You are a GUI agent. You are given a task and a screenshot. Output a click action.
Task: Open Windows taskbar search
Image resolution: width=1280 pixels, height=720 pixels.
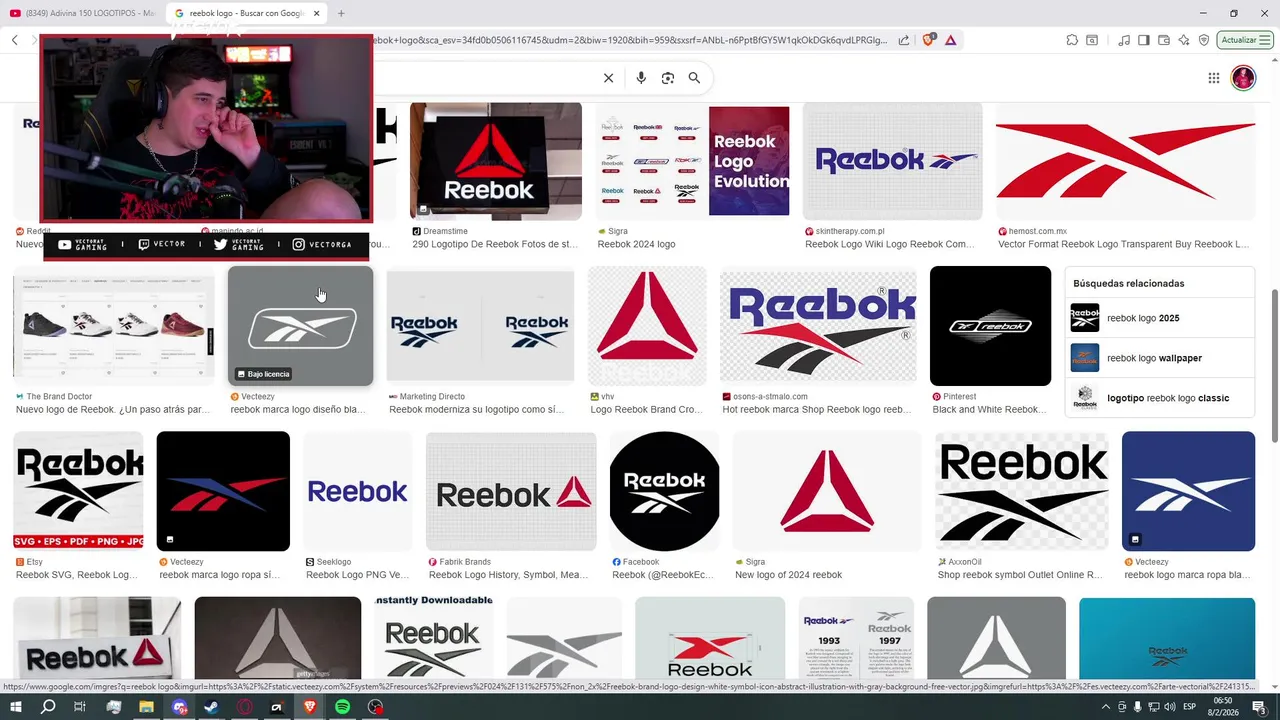click(x=48, y=707)
